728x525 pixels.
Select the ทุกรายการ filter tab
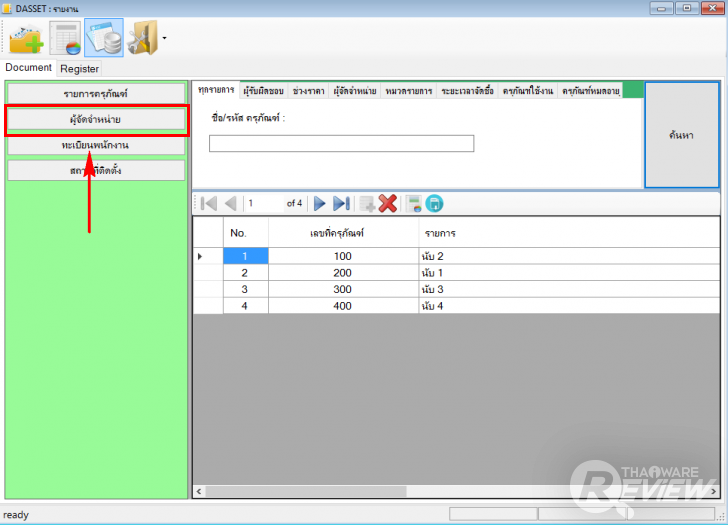[216, 90]
